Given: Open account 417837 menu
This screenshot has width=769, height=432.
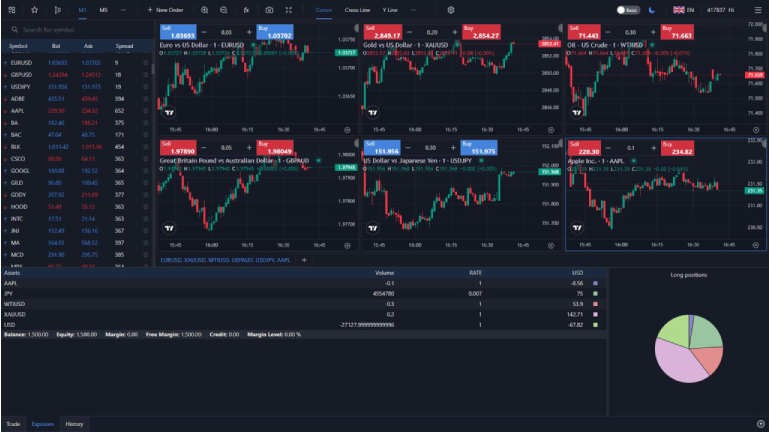Looking at the screenshot, I should [x=720, y=10].
